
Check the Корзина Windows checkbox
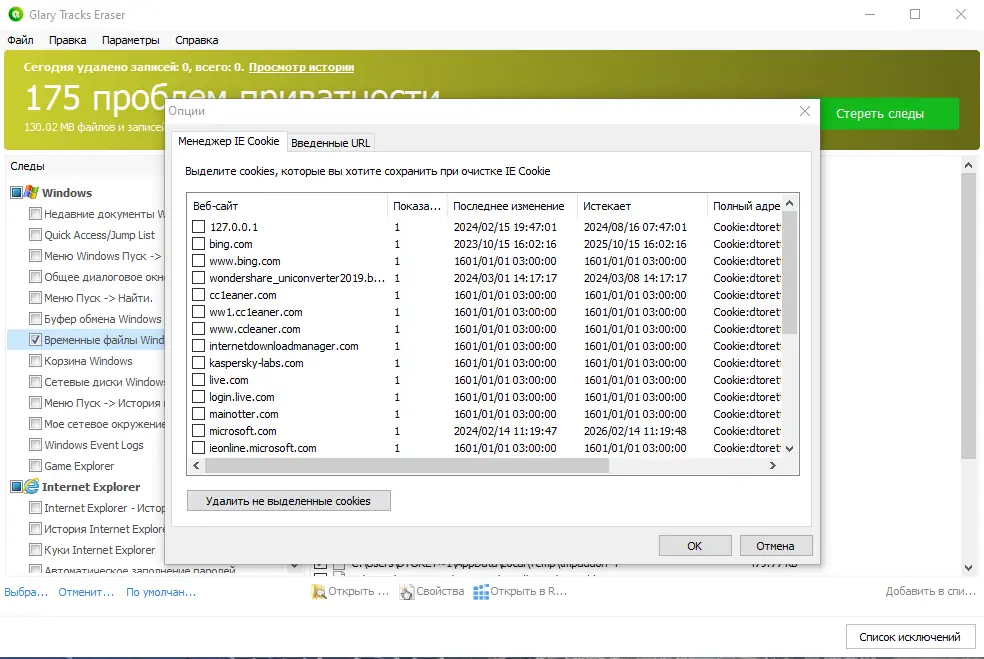pyautogui.click(x=35, y=361)
